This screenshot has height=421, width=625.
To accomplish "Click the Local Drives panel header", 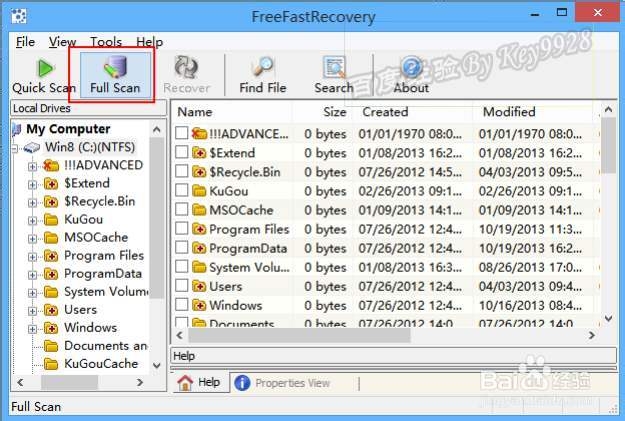I will [x=88, y=108].
